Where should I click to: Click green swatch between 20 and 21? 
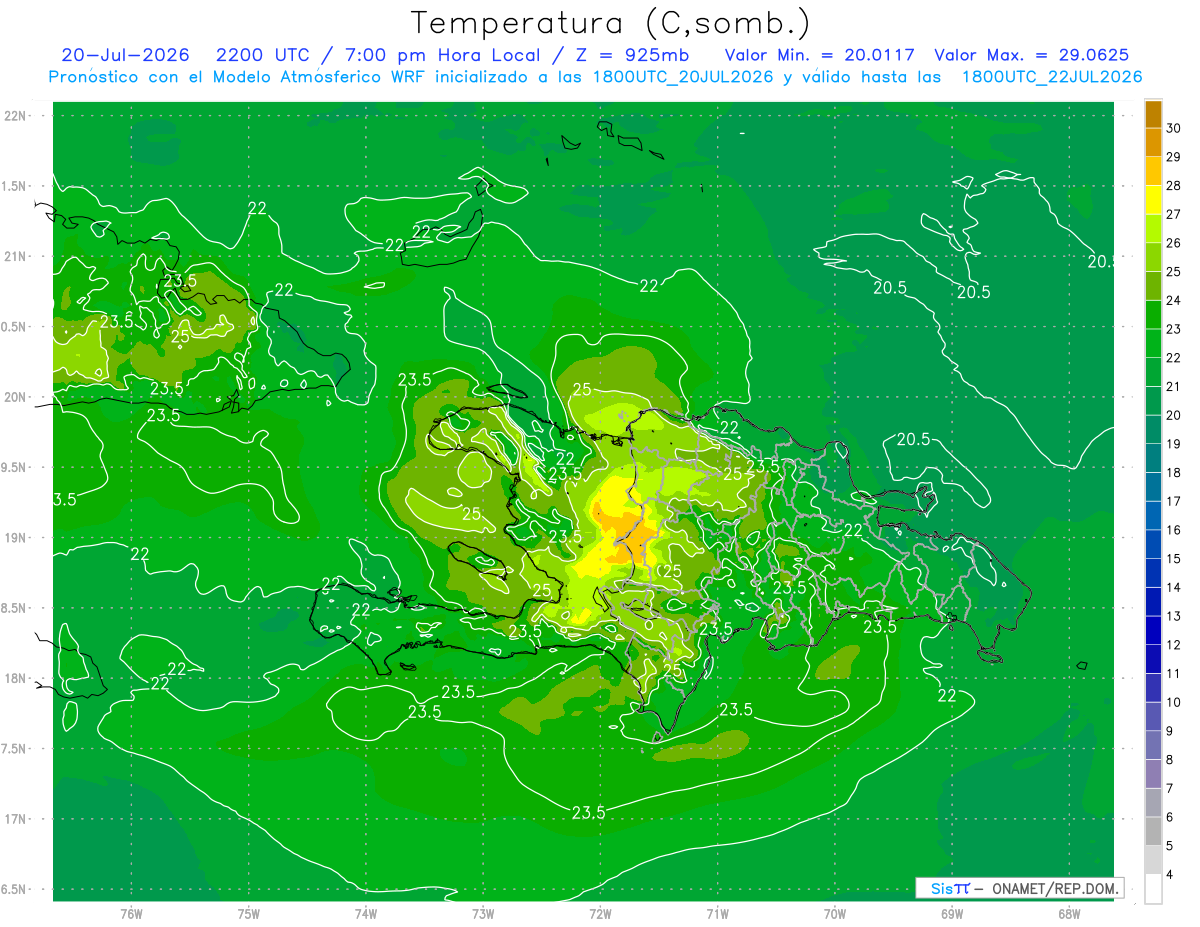pyautogui.click(x=1153, y=401)
